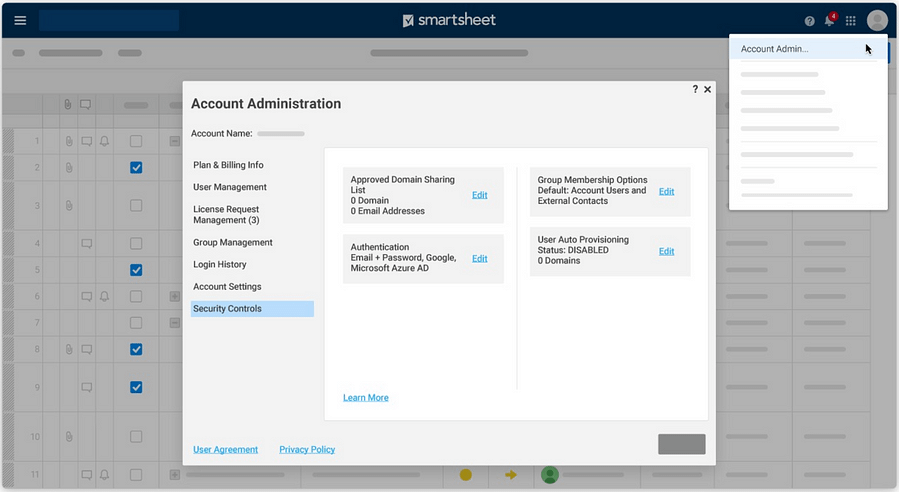Open comment icon on row 9
The height and width of the screenshot is (492, 899).
[87, 387]
